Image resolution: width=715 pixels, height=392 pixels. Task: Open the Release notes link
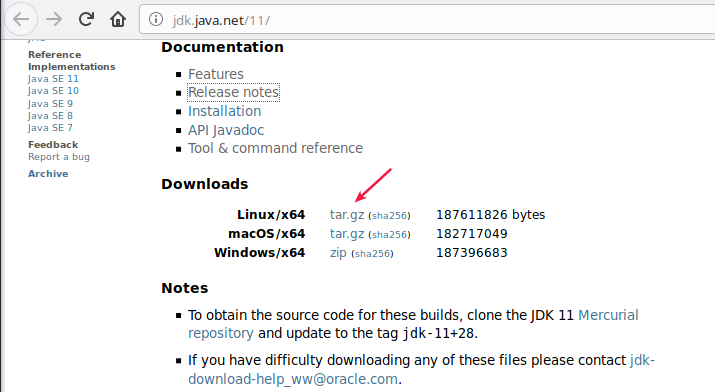233,92
